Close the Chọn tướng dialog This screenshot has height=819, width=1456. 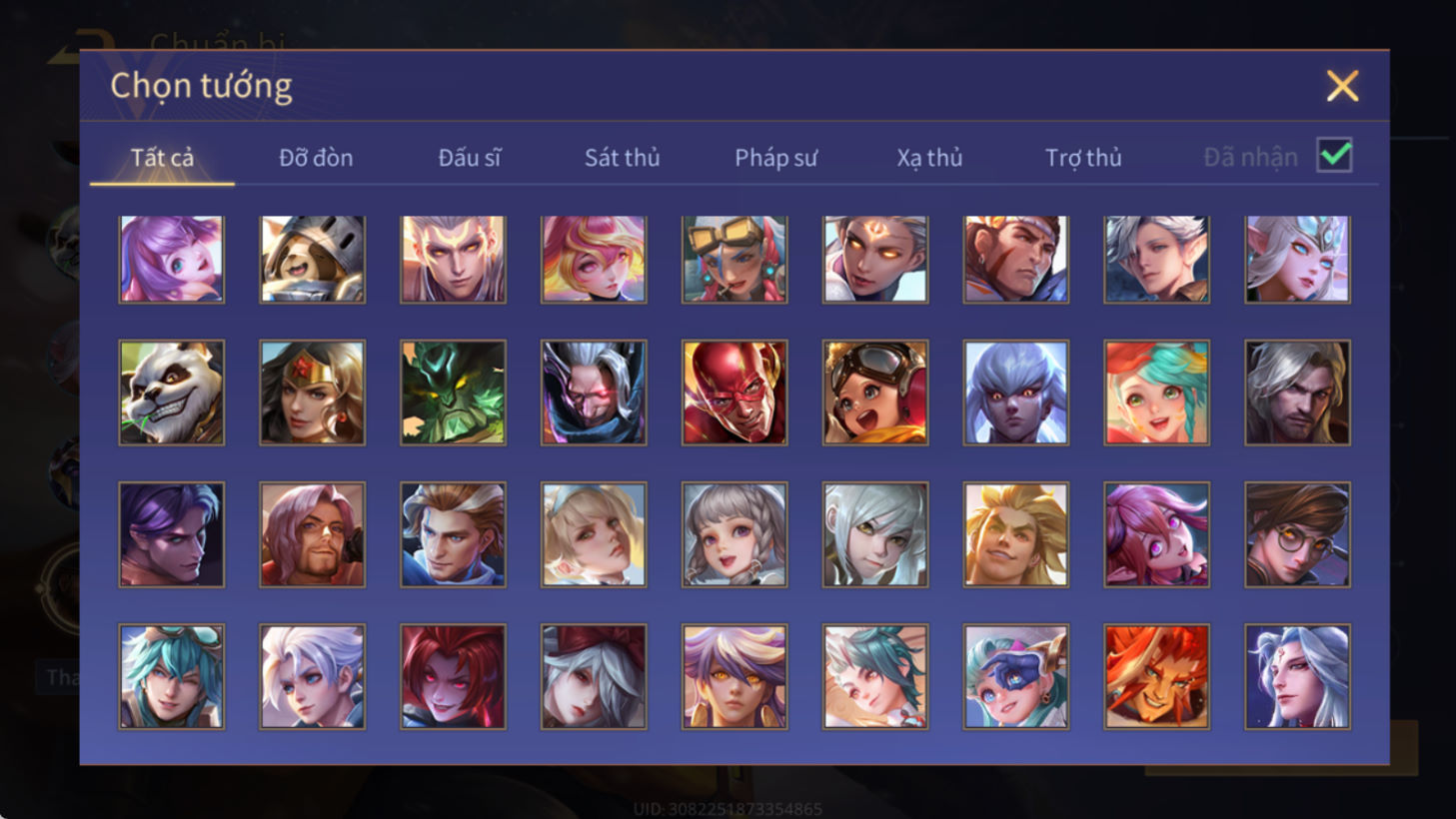[x=1342, y=86]
